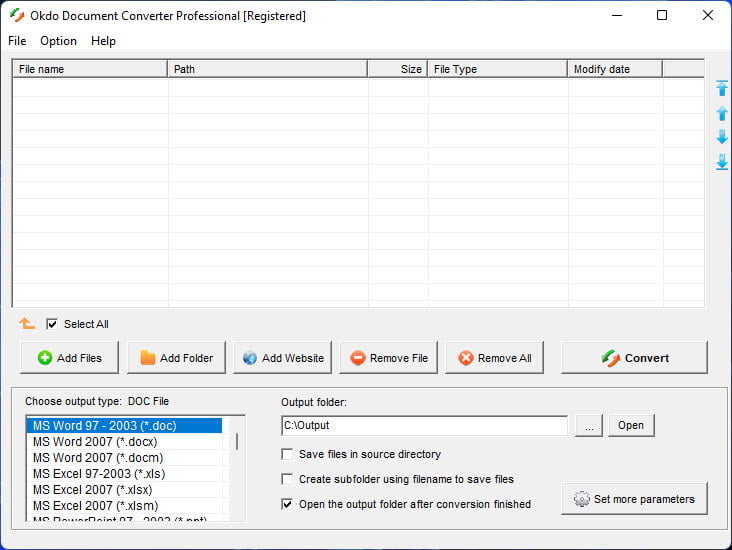732x550 pixels.
Task: Click the Add Folder button
Action: click(x=176, y=358)
